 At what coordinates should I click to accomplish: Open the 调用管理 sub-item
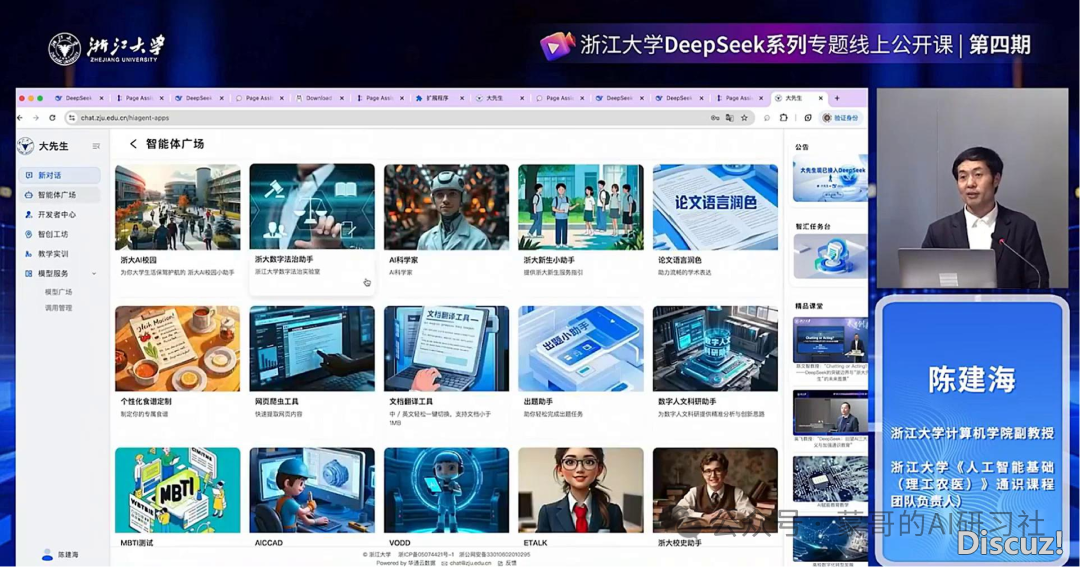[x=59, y=308]
